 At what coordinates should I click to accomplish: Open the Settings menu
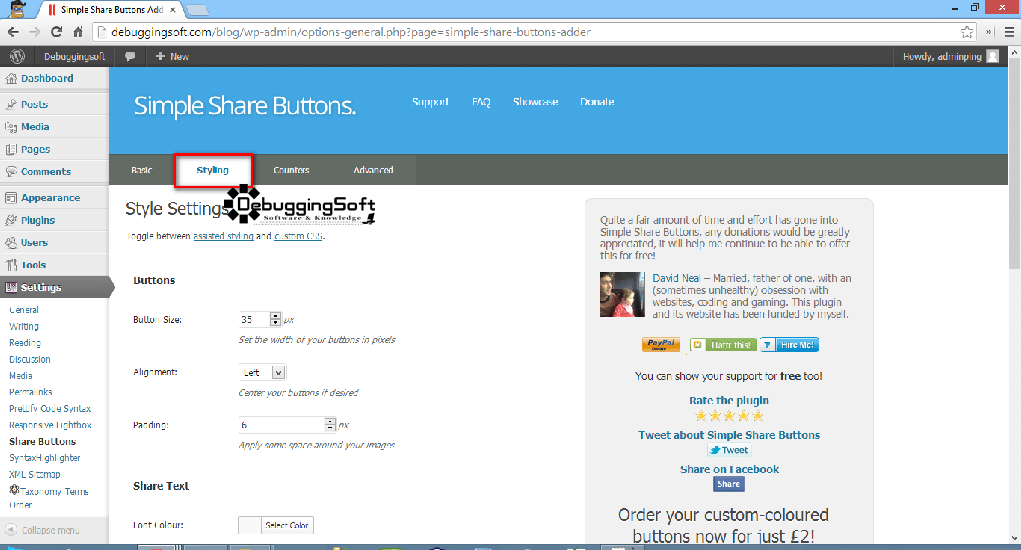(54, 287)
